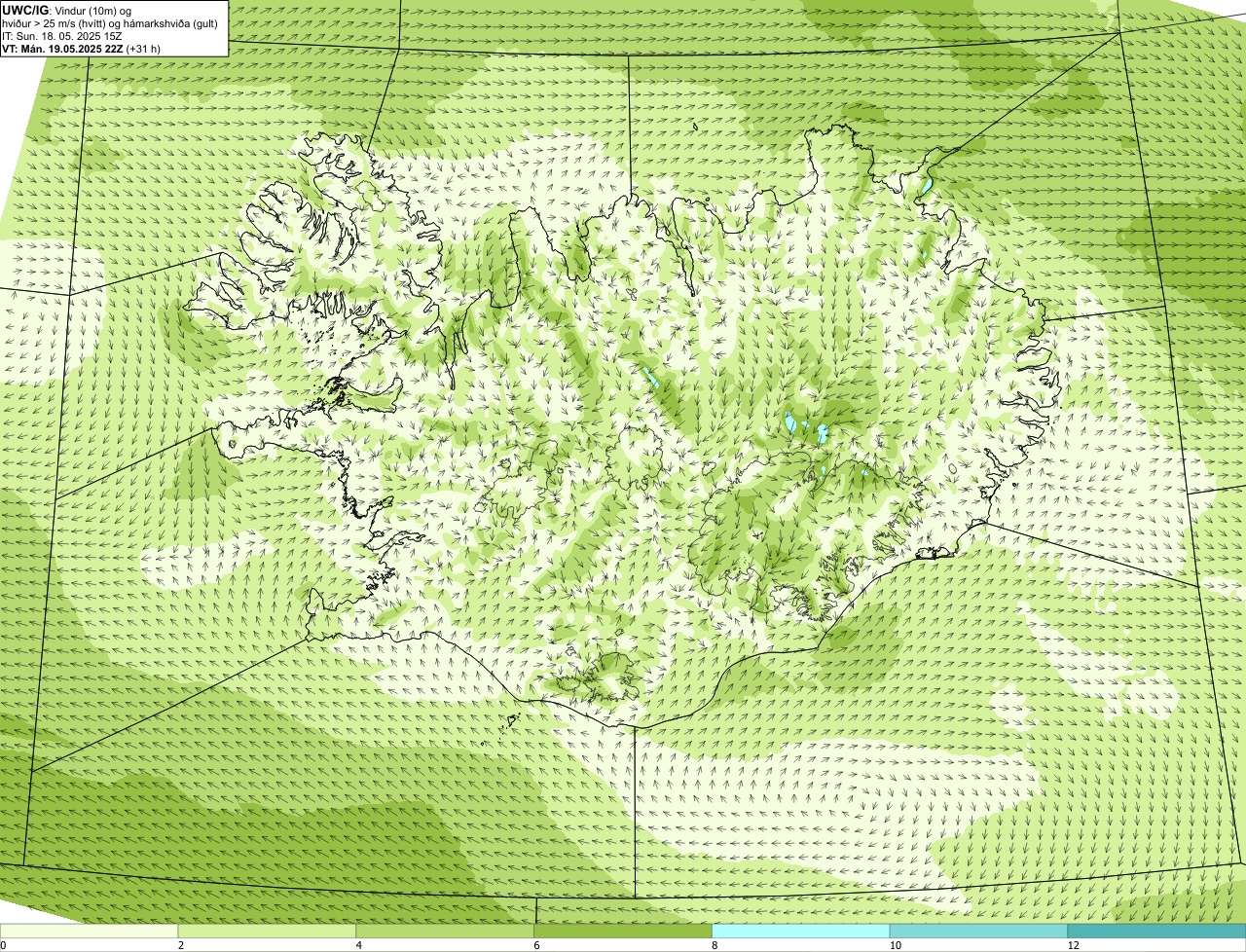Click the scale label "10"

point(894,945)
